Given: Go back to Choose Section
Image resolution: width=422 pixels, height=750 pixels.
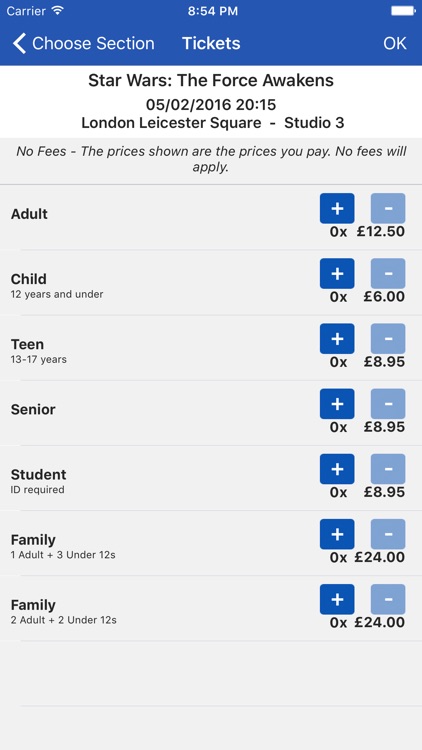Looking at the screenshot, I should [x=83, y=44].
